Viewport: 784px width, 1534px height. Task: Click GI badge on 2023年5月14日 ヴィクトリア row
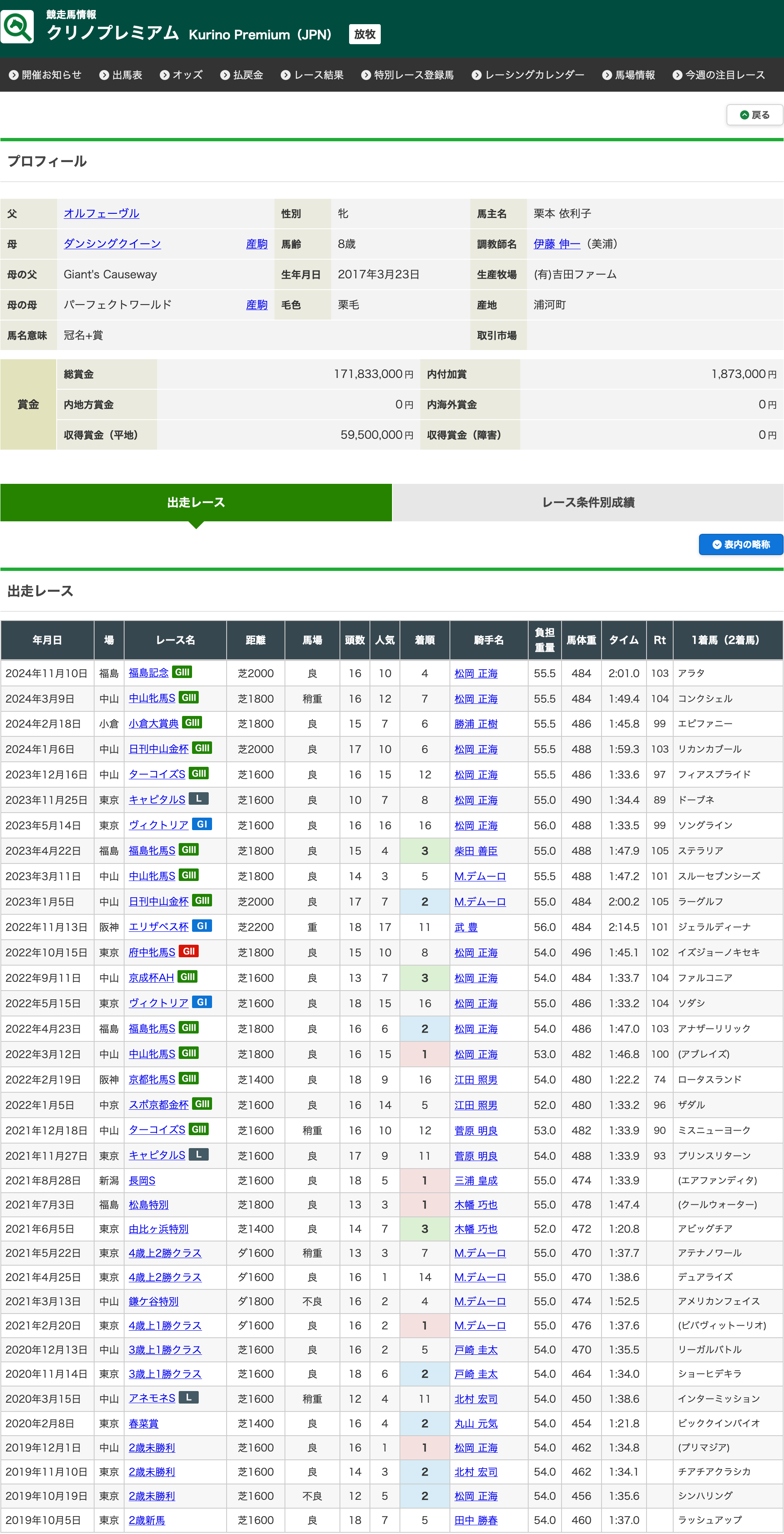[x=202, y=825]
